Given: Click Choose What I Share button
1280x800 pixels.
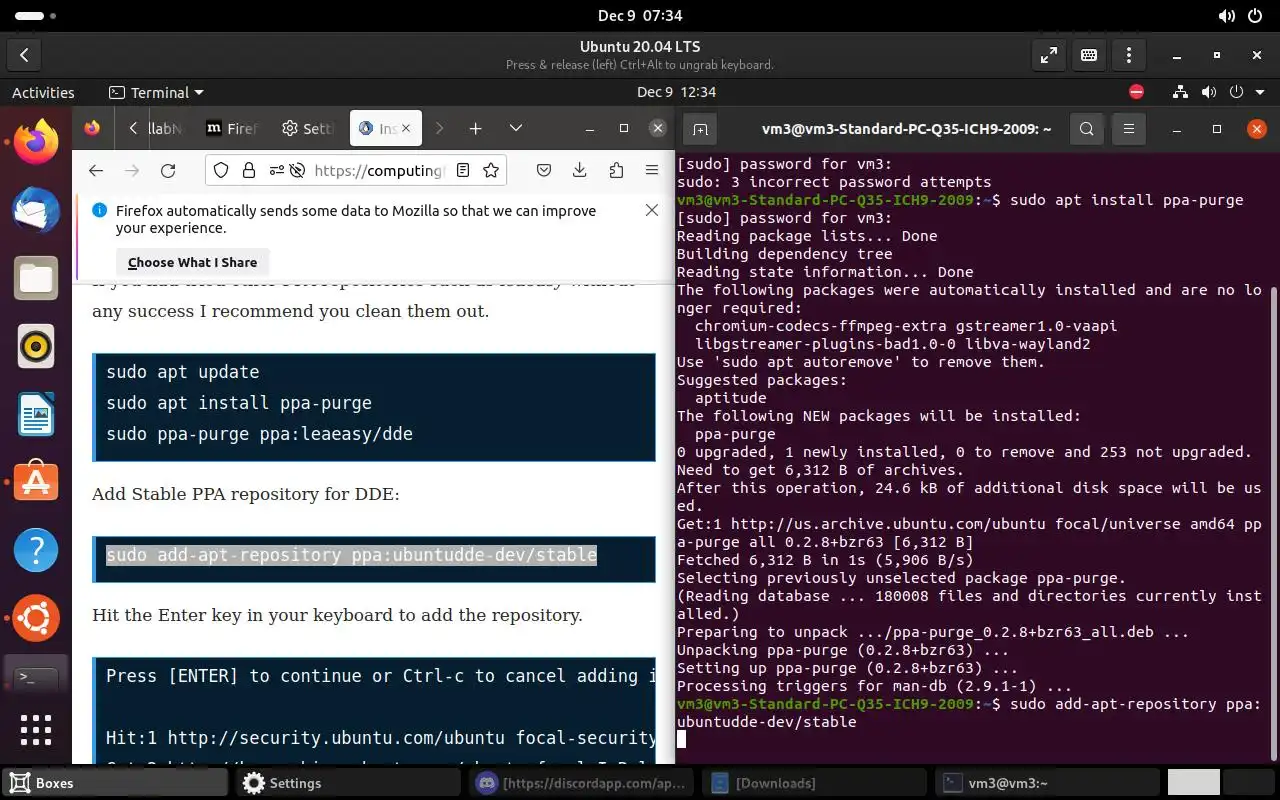Looking at the screenshot, I should 192,262.
